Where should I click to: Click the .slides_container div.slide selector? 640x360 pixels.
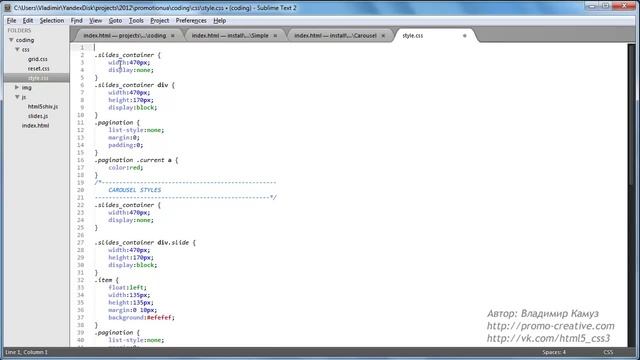143,242
